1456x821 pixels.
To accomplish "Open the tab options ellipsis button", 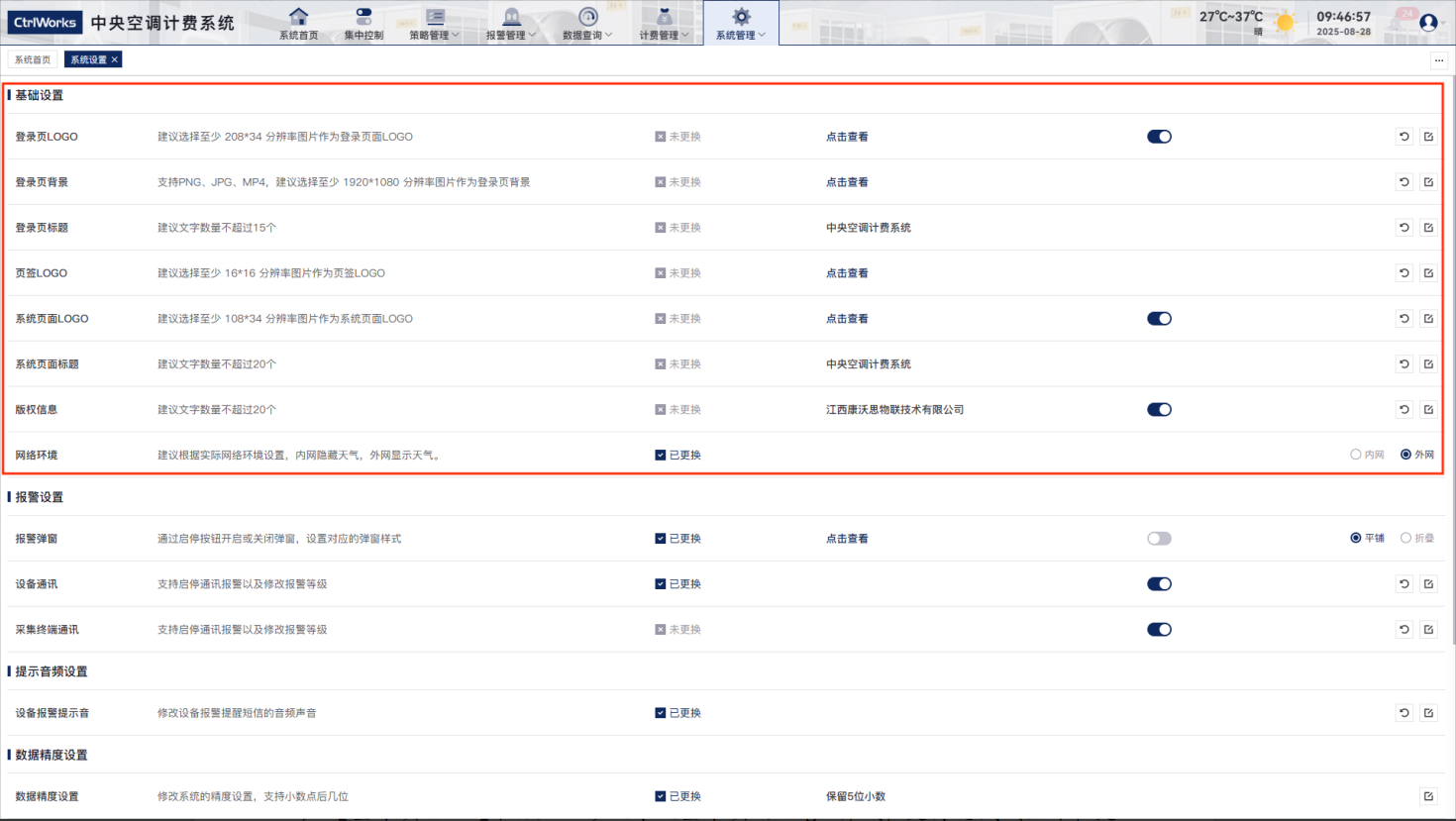I will coord(1439,60).
